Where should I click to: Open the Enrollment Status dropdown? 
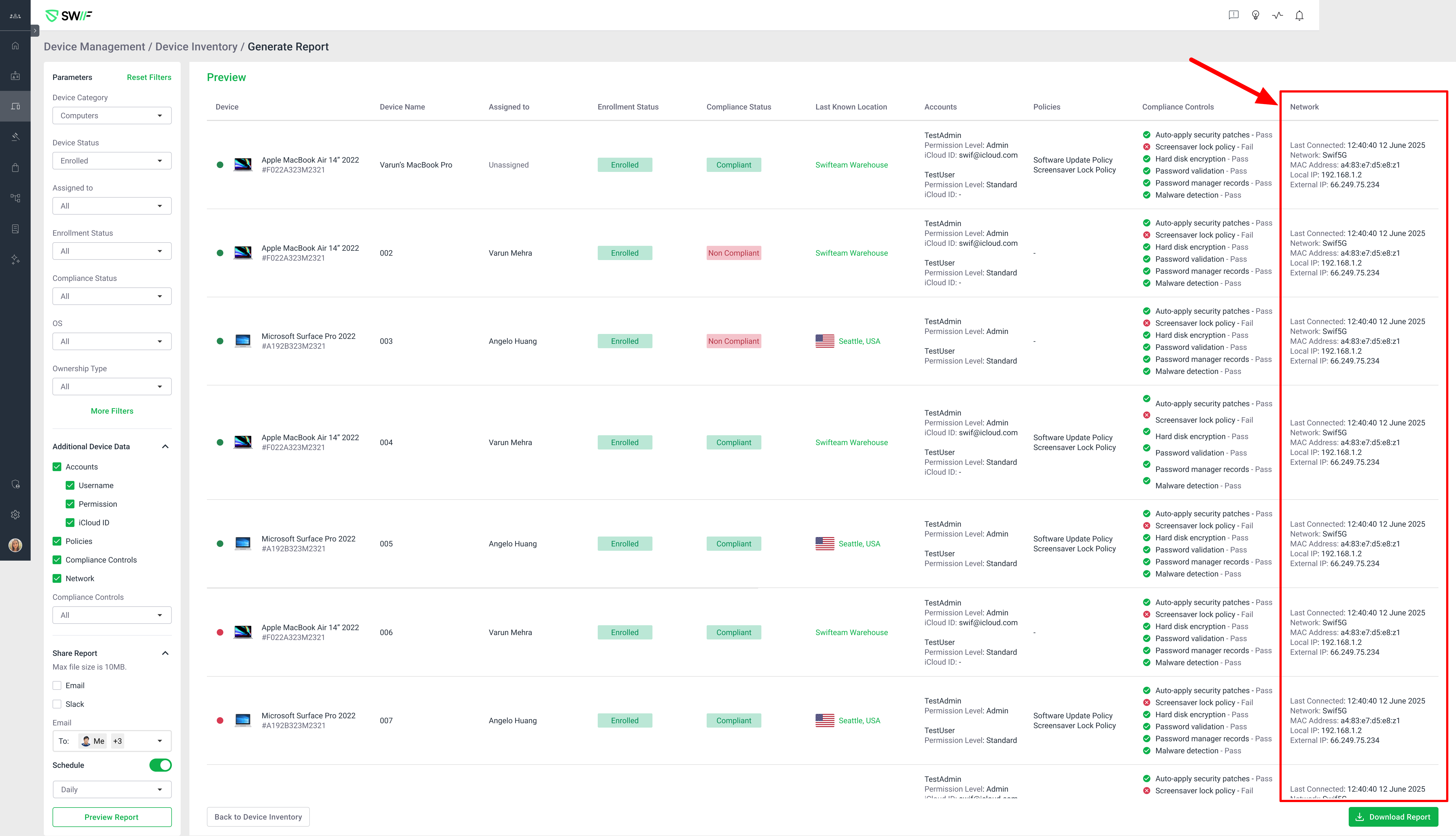click(112, 252)
